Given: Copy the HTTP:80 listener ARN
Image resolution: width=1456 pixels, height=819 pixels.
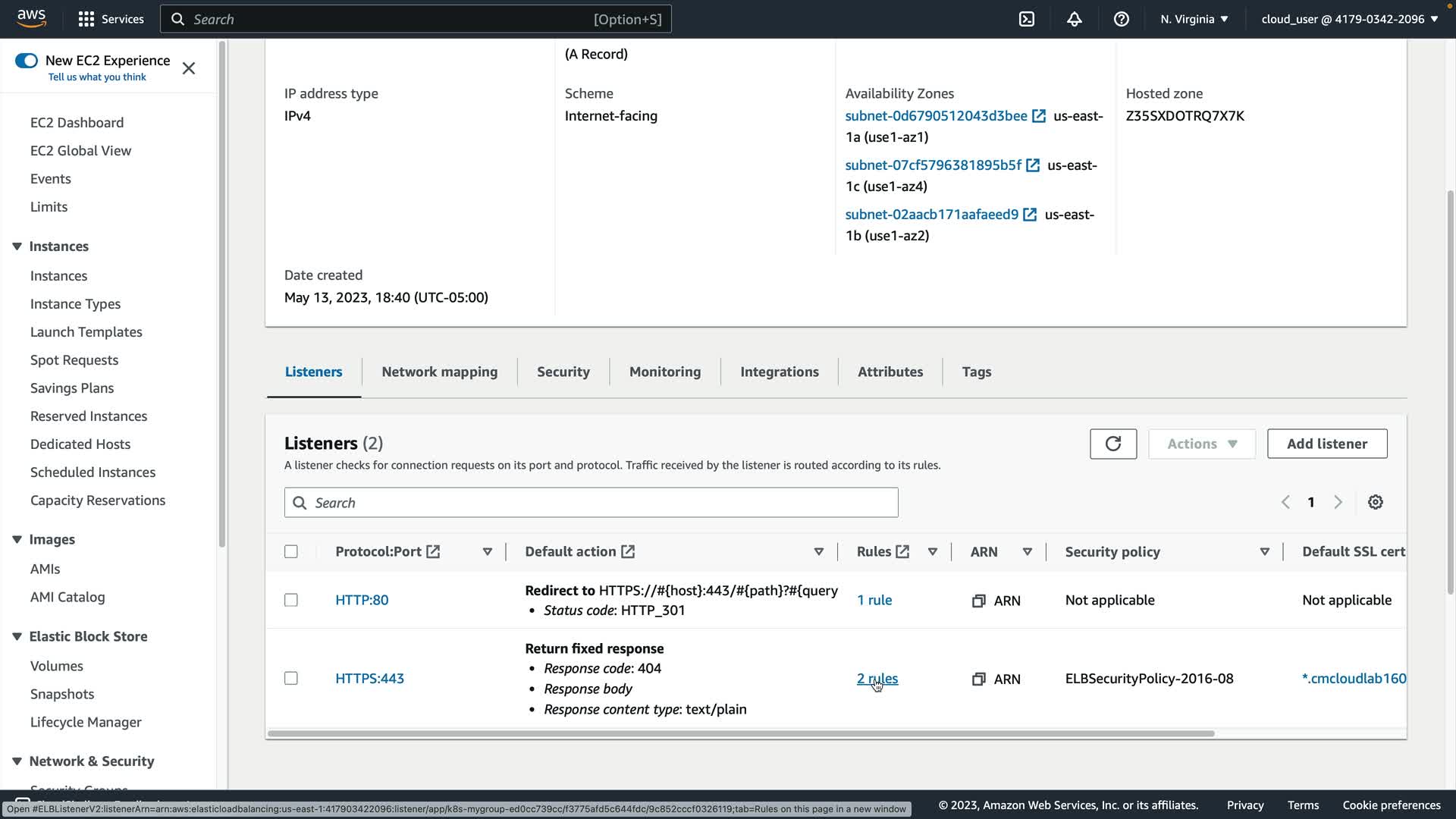Looking at the screenshot, I should pos(978,601).
